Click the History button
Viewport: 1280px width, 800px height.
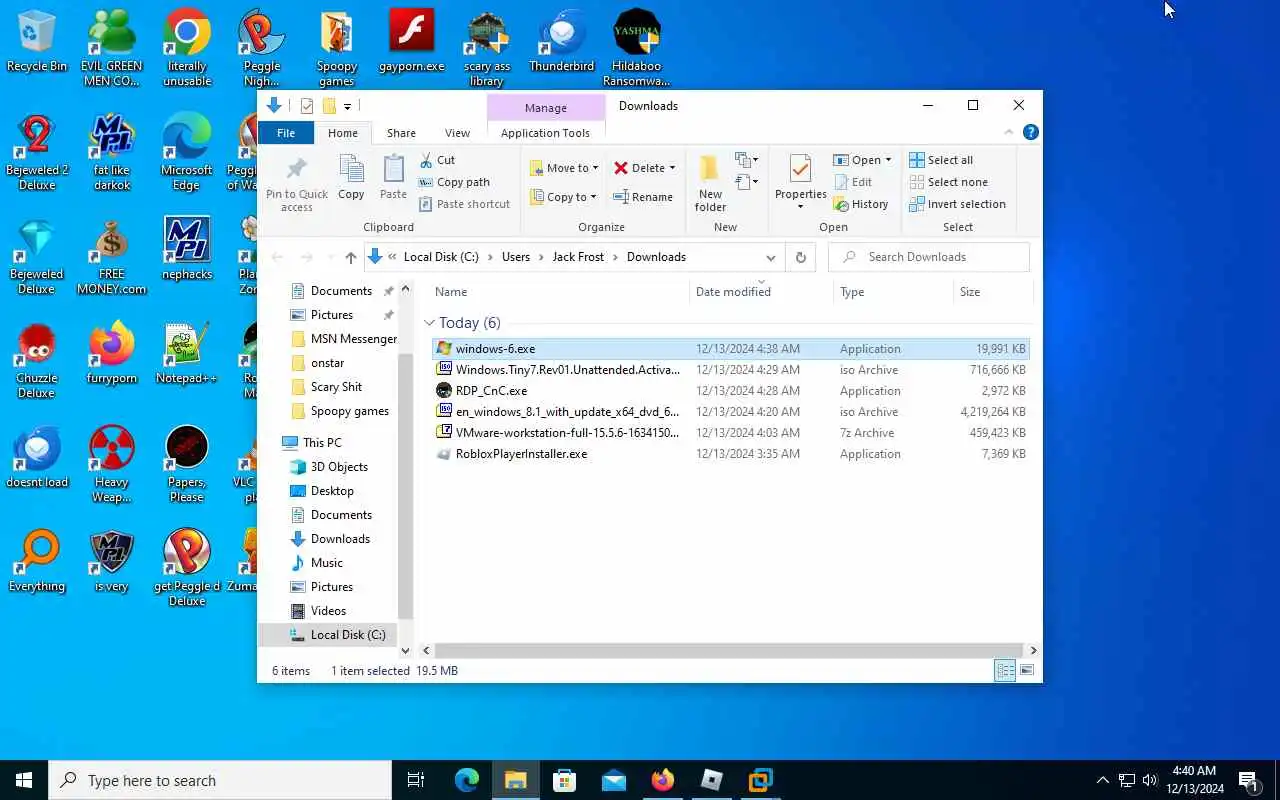pyautogui.click(x=861, y=204)
